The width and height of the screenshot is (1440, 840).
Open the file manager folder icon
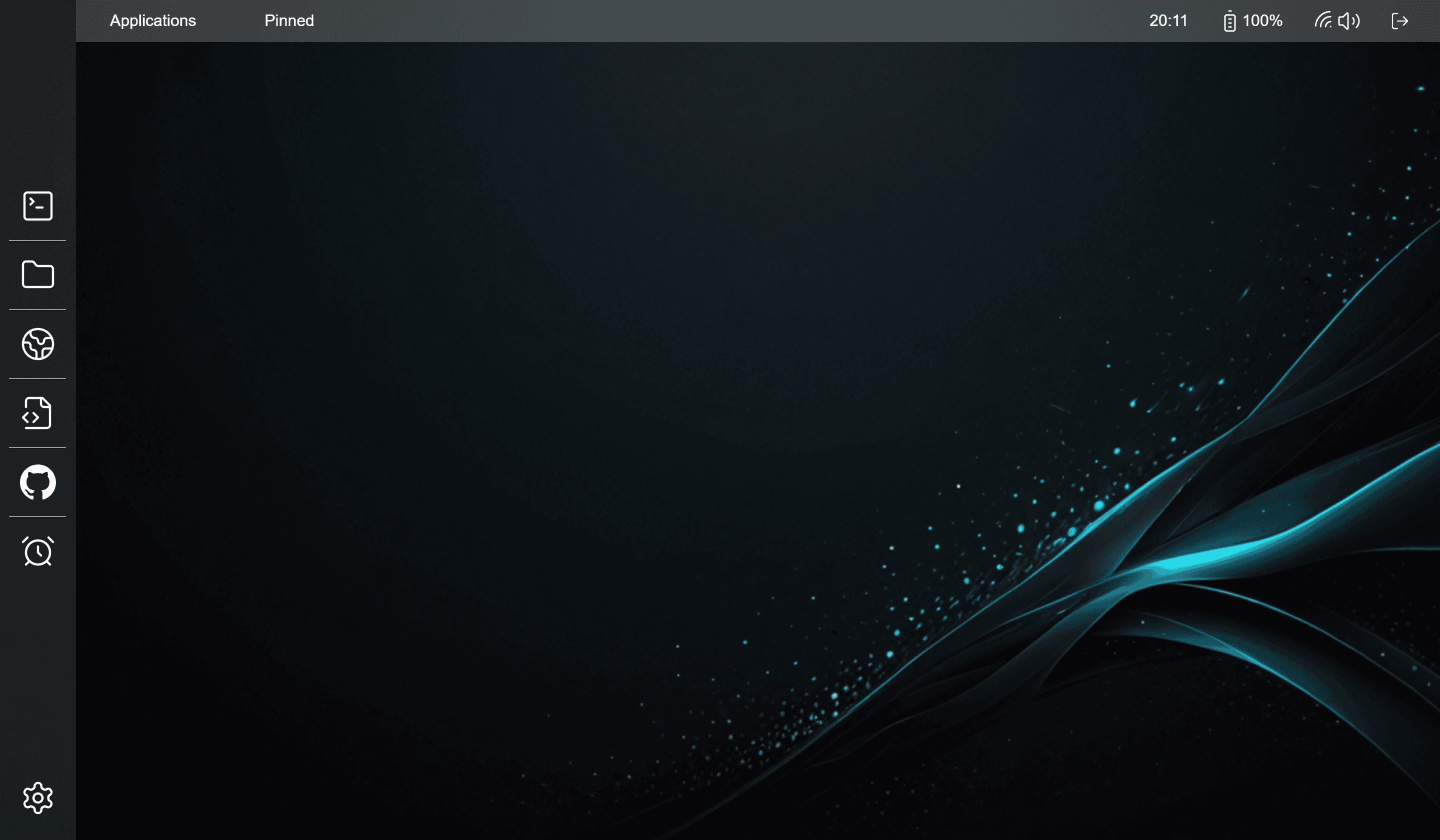pos(37,275)
